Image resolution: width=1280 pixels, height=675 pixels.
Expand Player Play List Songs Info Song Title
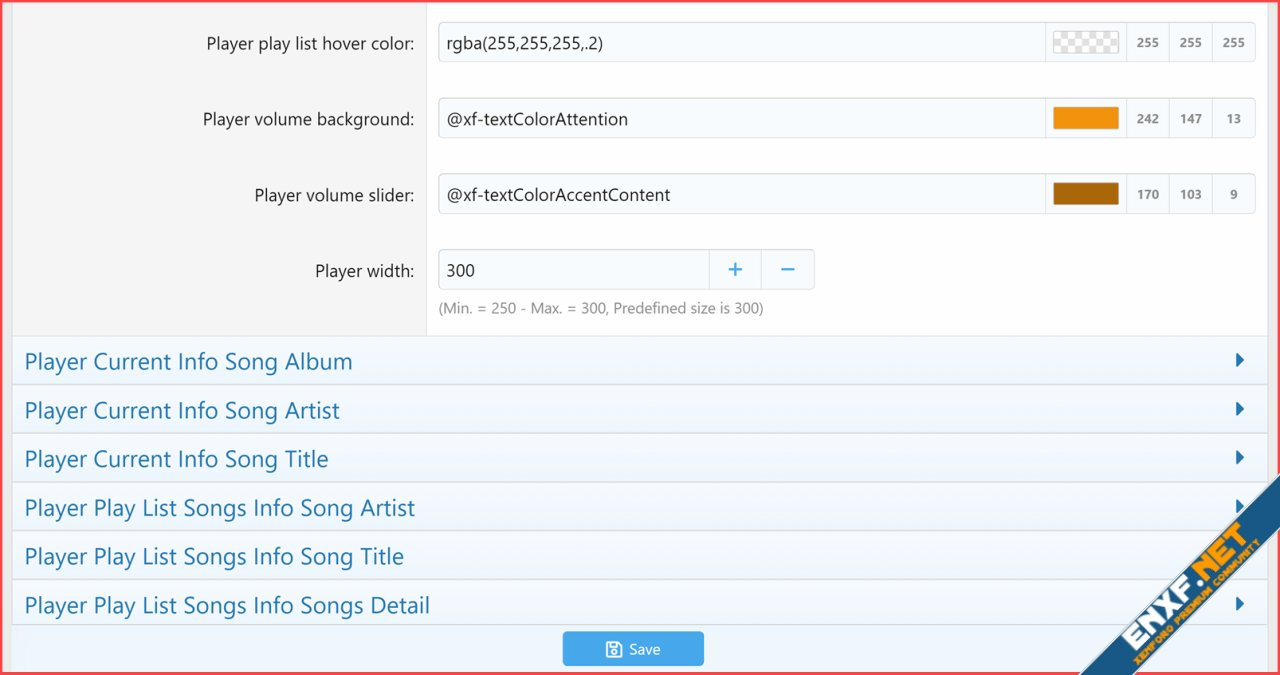[639, 556]
